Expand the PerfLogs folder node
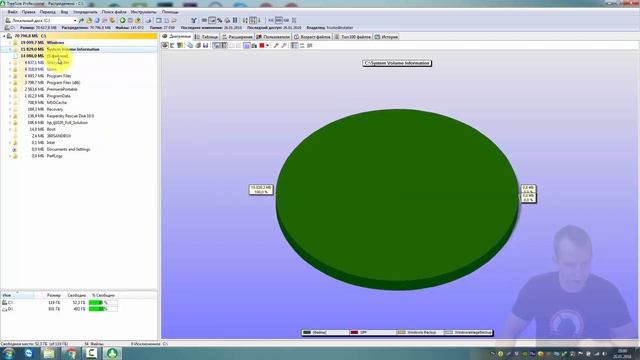This screenshot has width=640, height=360. 10,156
